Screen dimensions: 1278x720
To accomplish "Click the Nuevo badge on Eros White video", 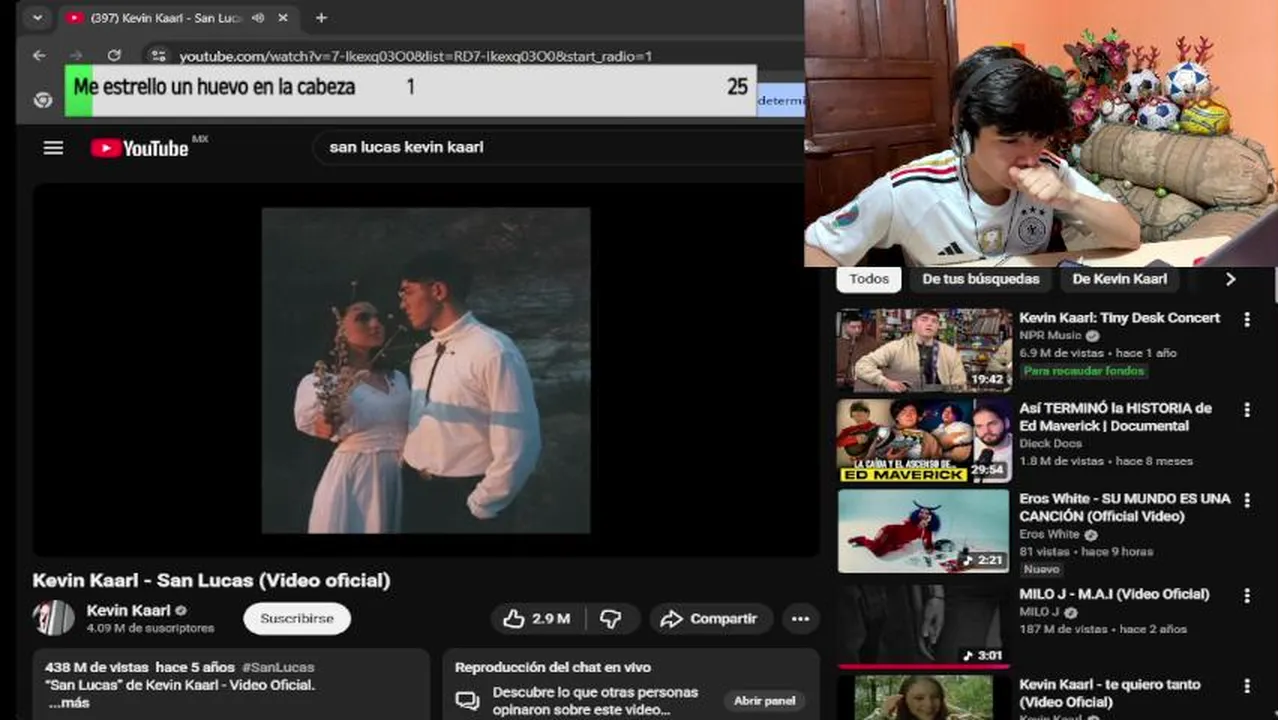I will point(1041,569).
